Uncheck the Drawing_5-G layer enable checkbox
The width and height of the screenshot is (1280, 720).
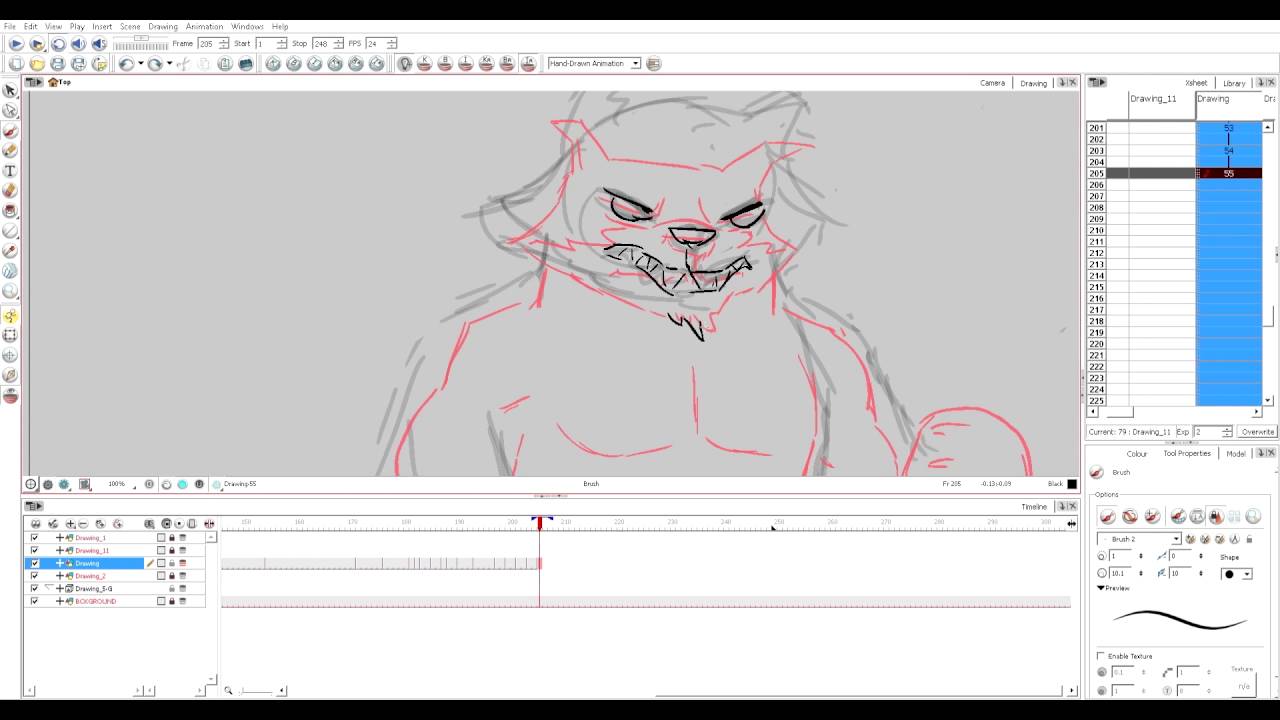(34, 589)
